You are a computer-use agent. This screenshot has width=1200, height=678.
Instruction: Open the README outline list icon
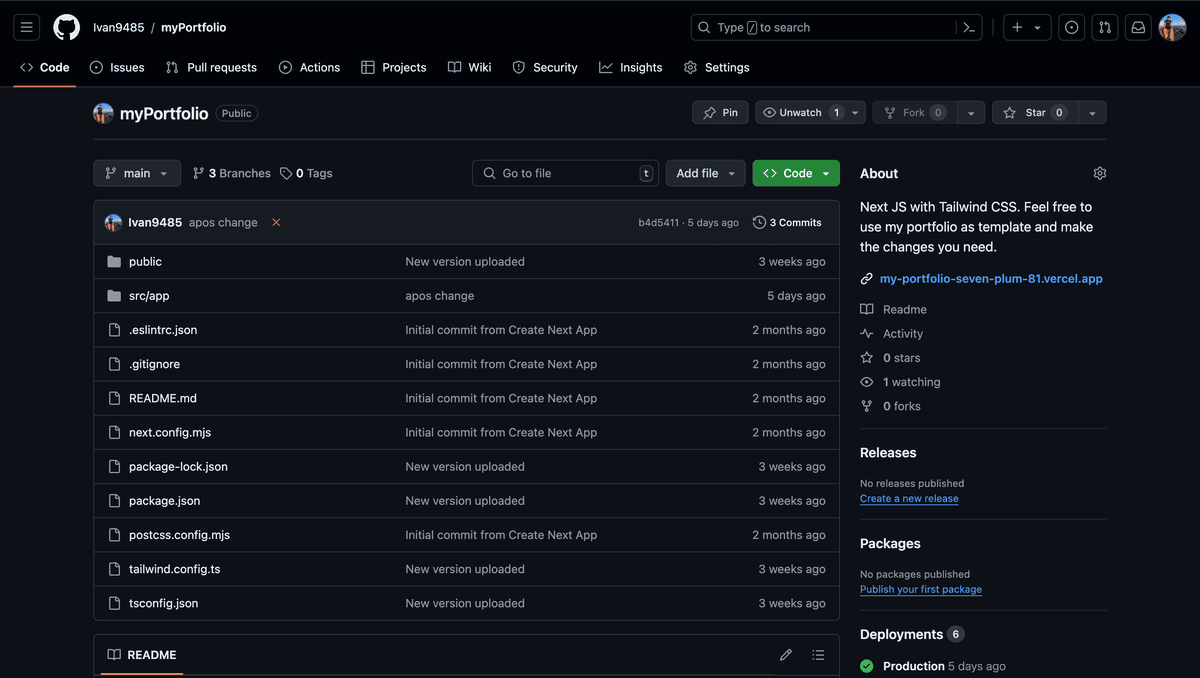pyautogui.click(x=818, y=655)
